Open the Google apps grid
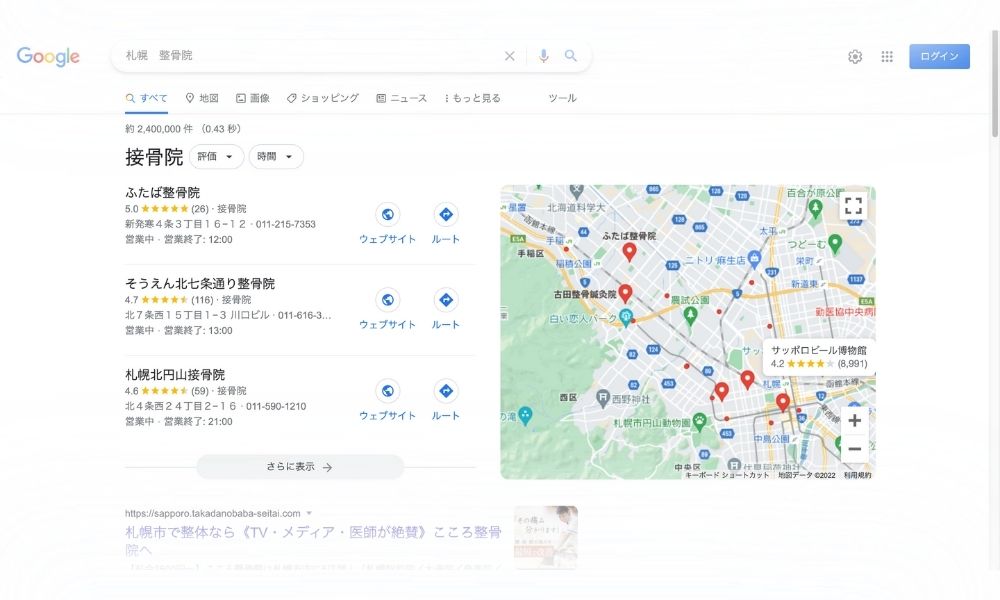The height and width of the screenshot is (600, 1000). (887, 57)
